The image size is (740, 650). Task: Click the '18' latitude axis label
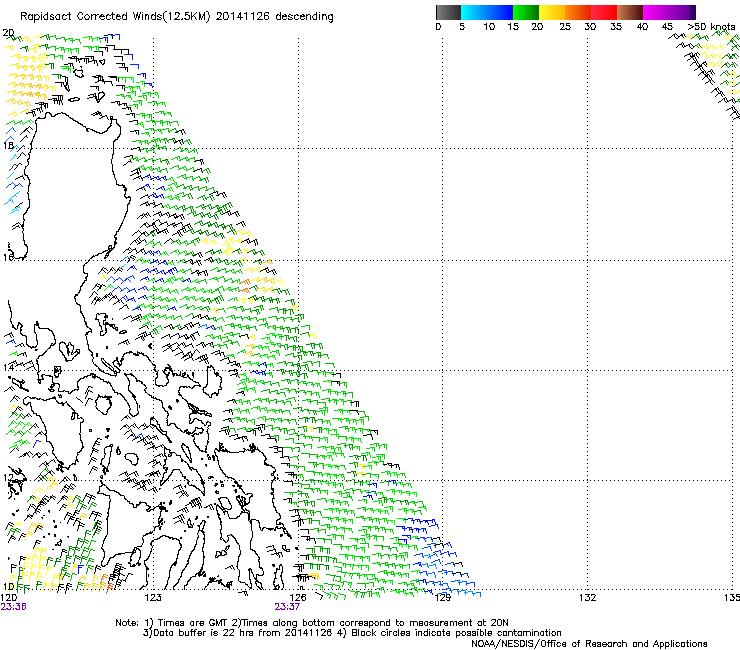click(x=8, y=145)
